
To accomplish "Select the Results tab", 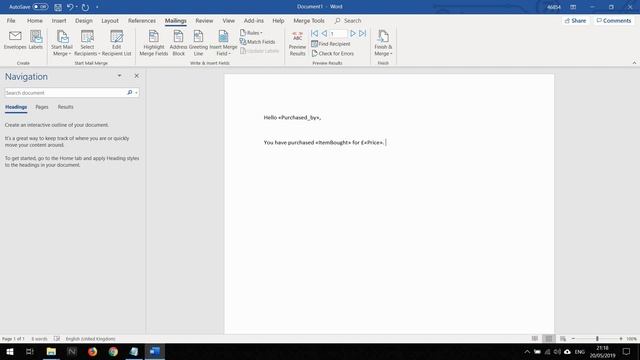I will click(x=65, y=107).
